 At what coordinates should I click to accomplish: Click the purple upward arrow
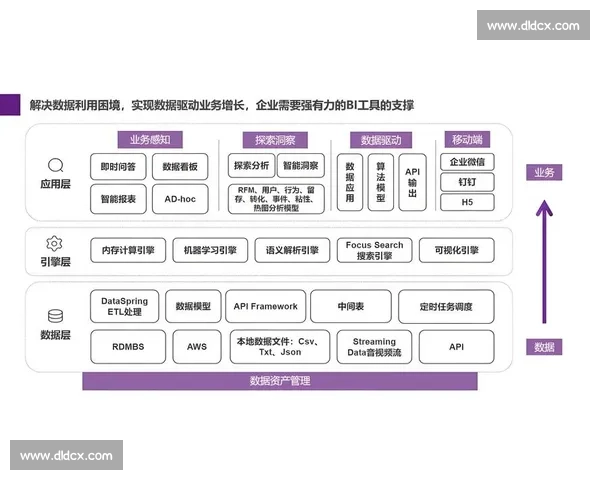pyautogui.click(x=544, y=260)
